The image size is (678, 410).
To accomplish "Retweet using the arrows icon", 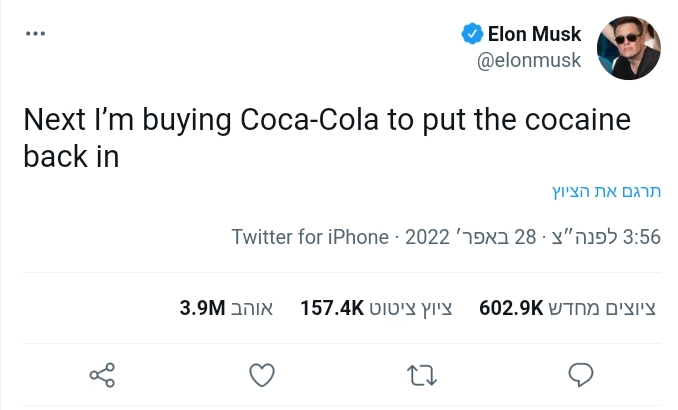I will point(422,375).
